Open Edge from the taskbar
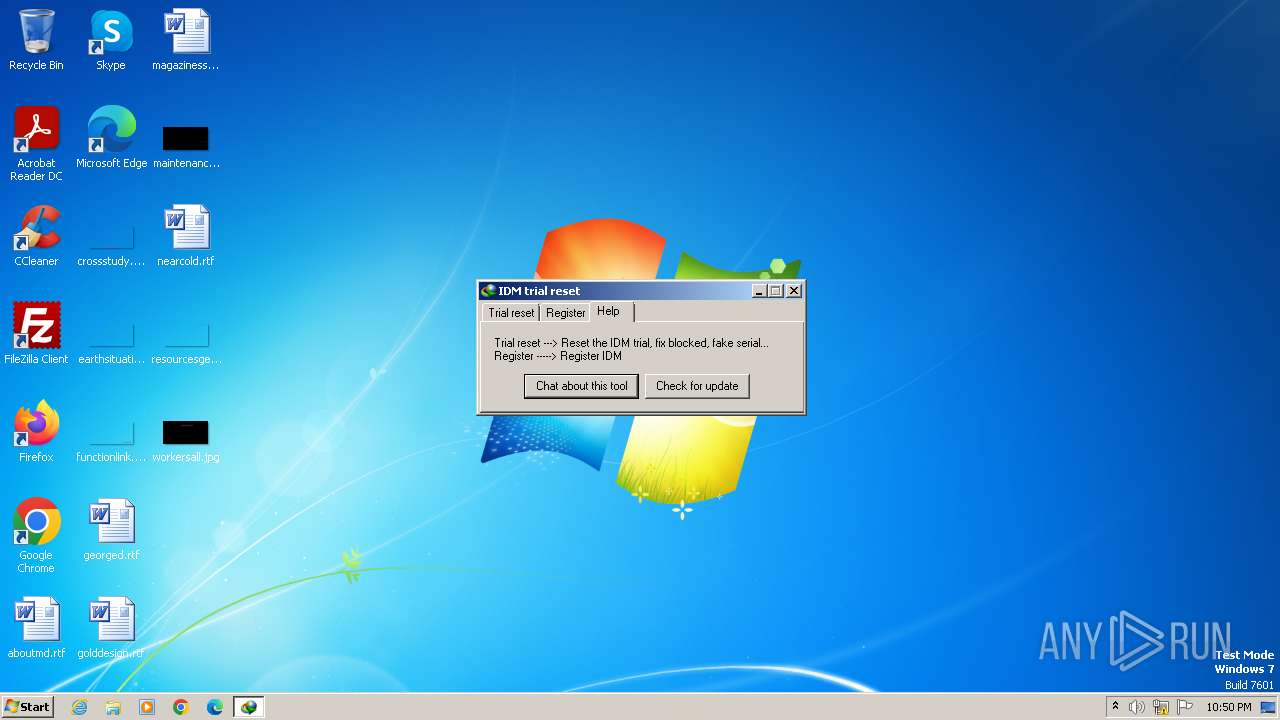 click(x=215, y=707)
